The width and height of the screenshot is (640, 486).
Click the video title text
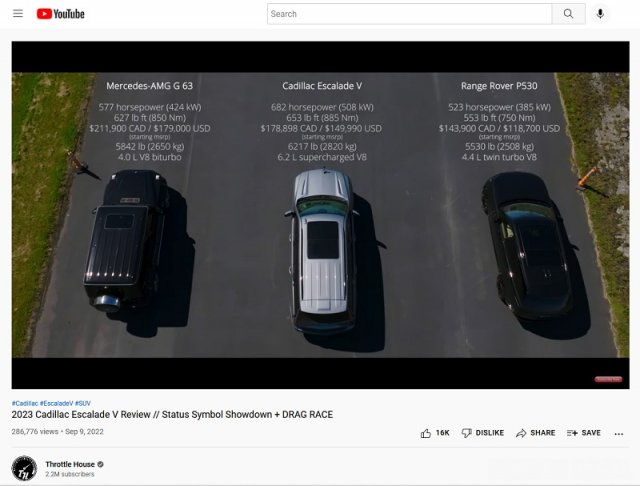pos(172,415)
